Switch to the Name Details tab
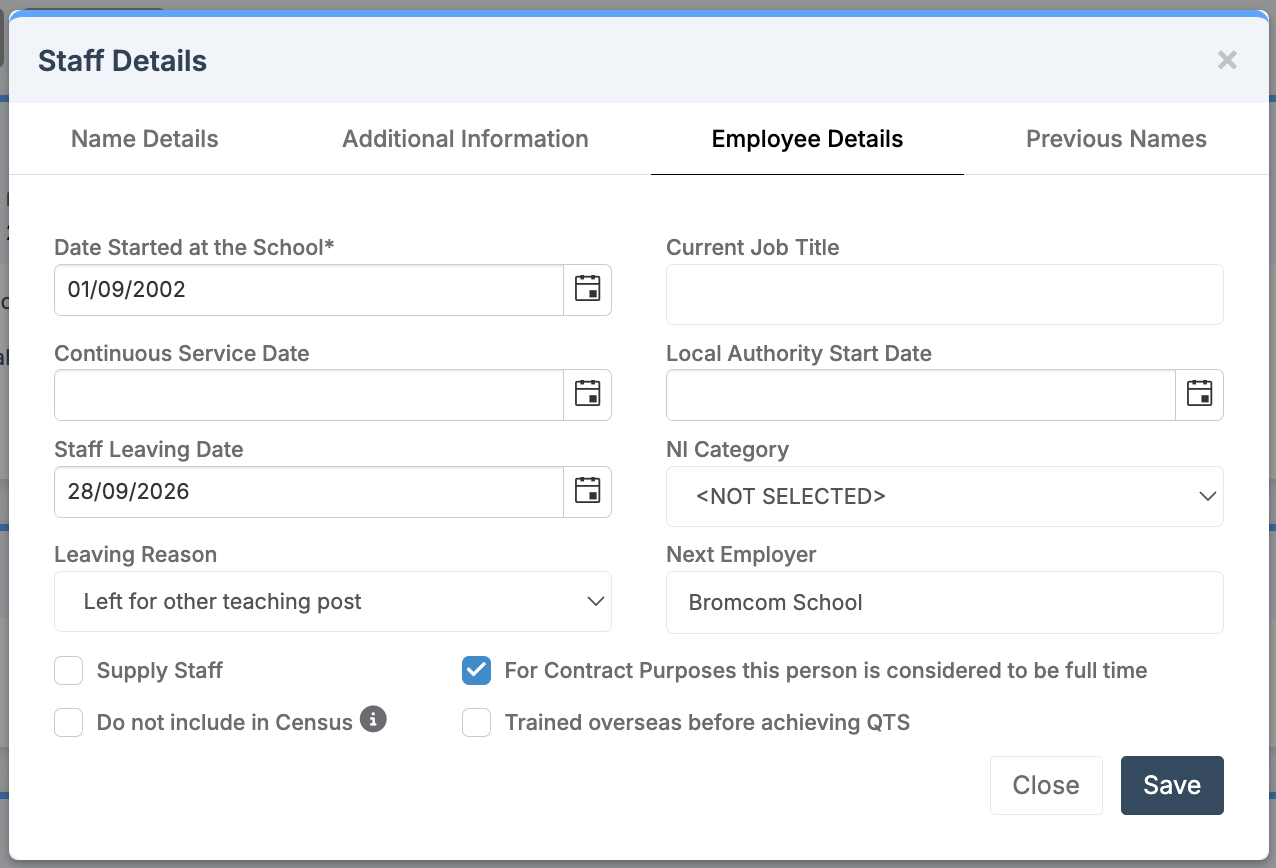 pyautogui.click(x=145, y=139)
